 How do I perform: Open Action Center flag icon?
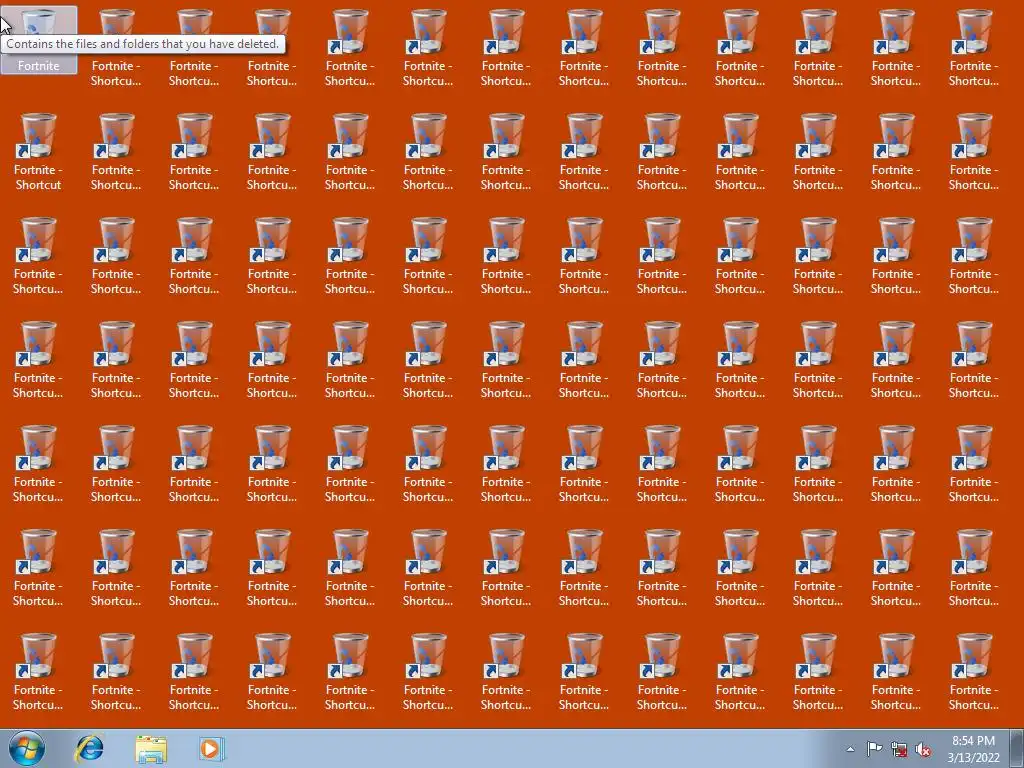point(874,749)
